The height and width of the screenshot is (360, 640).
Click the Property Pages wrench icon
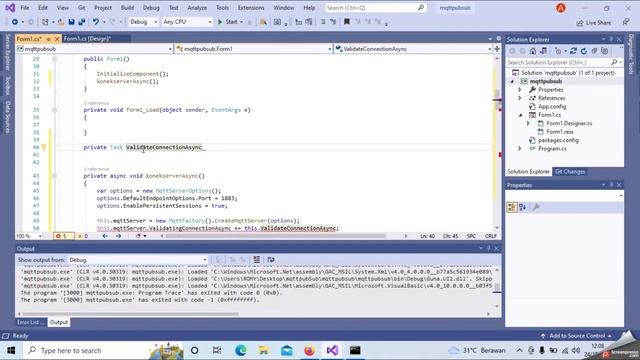click(536, 207)
